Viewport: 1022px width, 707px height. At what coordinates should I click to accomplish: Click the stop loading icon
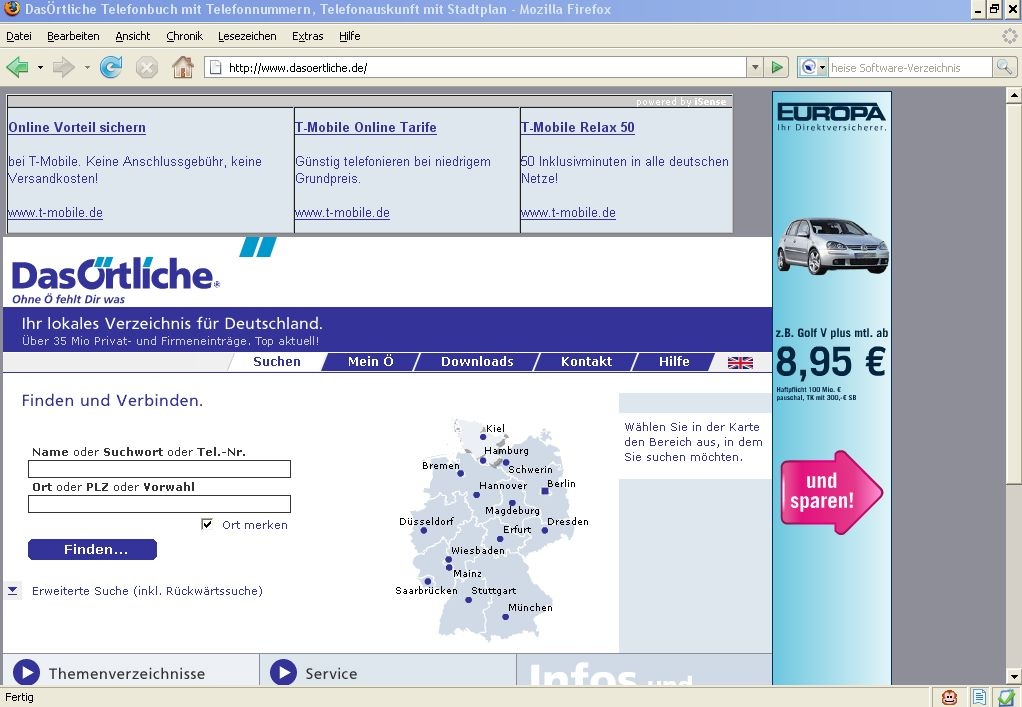[x=147, y=67]
